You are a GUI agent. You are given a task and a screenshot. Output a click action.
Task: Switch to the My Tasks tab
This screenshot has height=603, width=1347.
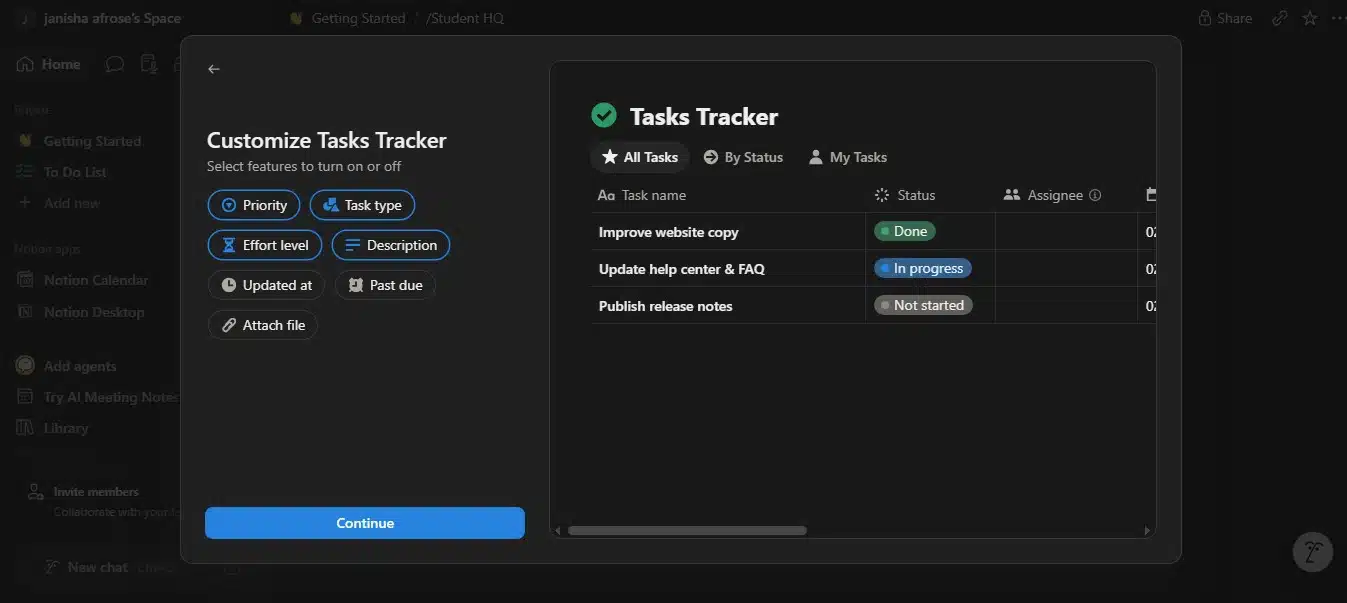(x=847, y=157)
